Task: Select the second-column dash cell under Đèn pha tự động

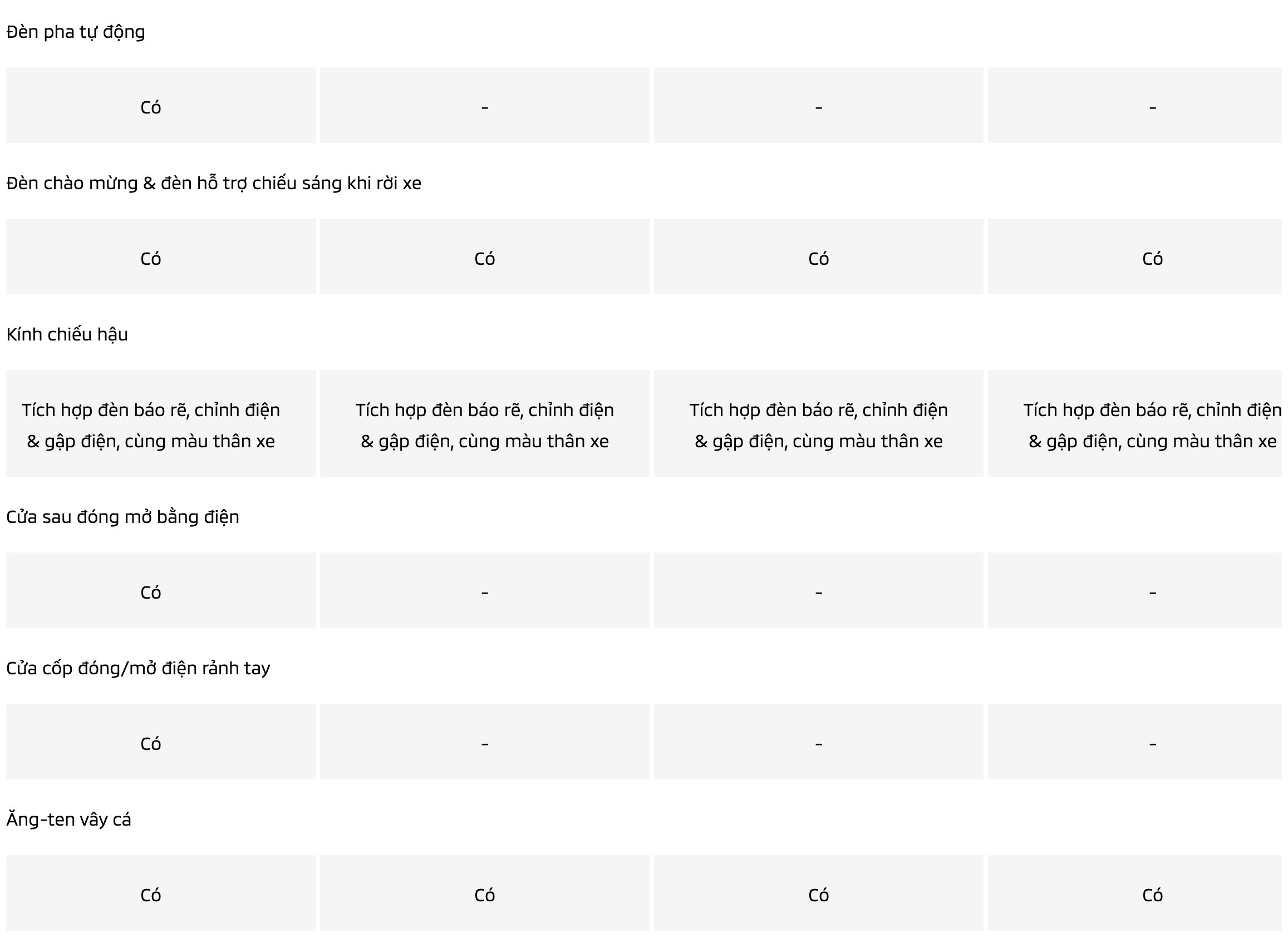Action: tap(484, 107)
